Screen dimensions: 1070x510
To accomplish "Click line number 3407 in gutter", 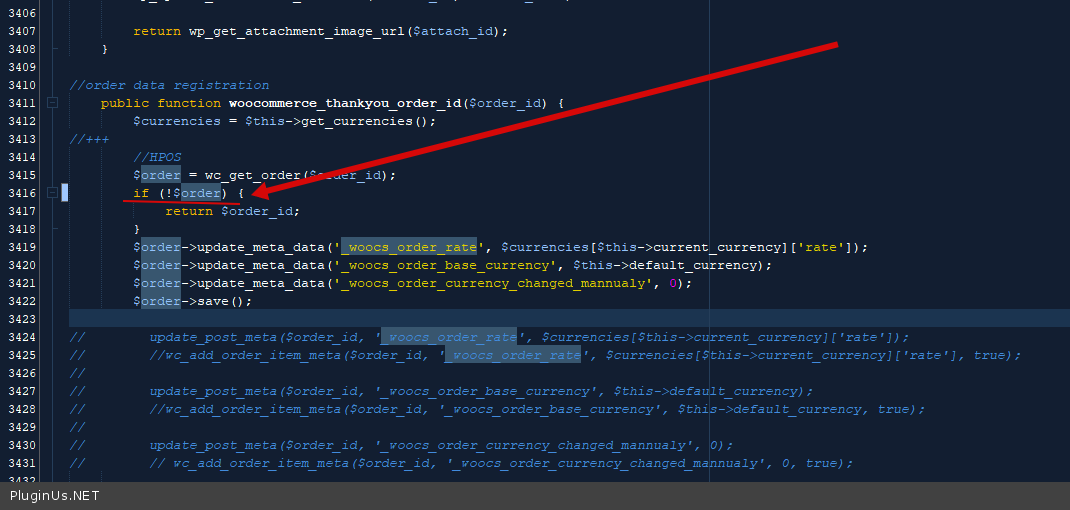I will click(21, 31).
